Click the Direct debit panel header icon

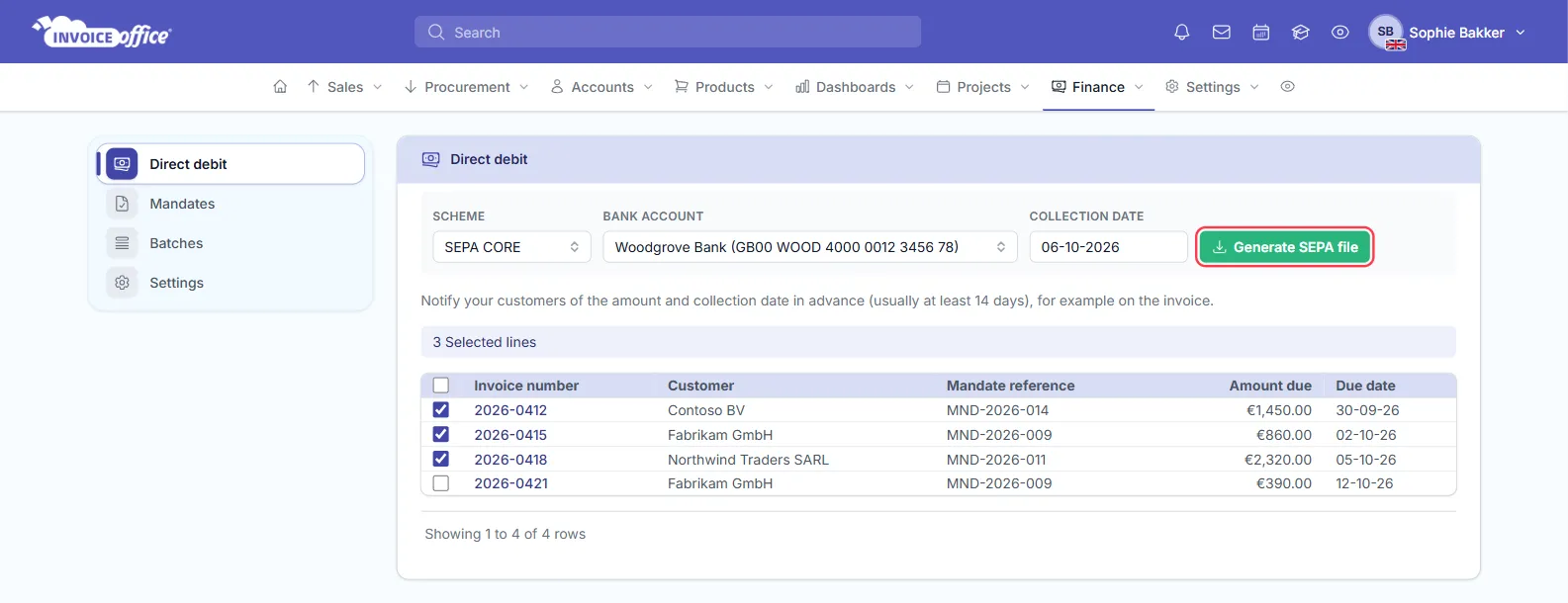coord(430,159)
